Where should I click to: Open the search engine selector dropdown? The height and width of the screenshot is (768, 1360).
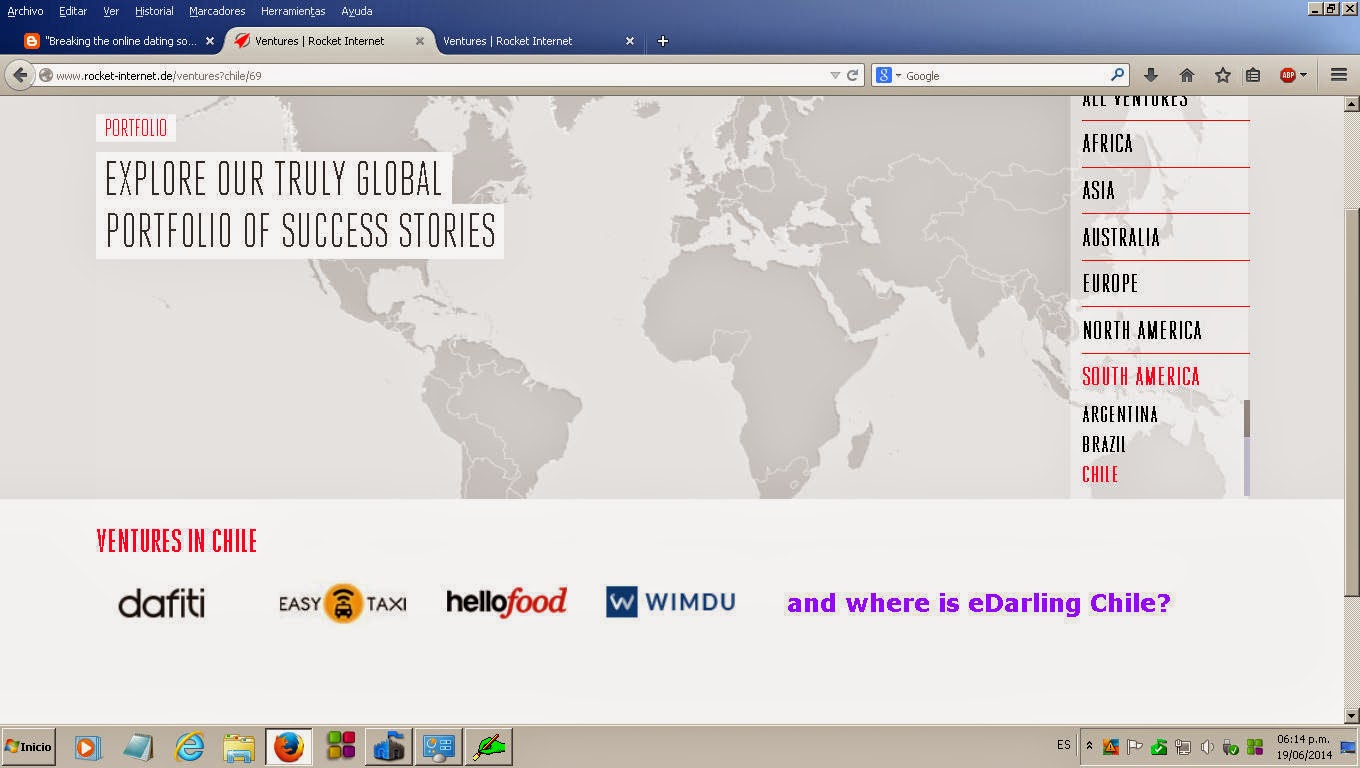pos(887,75)
